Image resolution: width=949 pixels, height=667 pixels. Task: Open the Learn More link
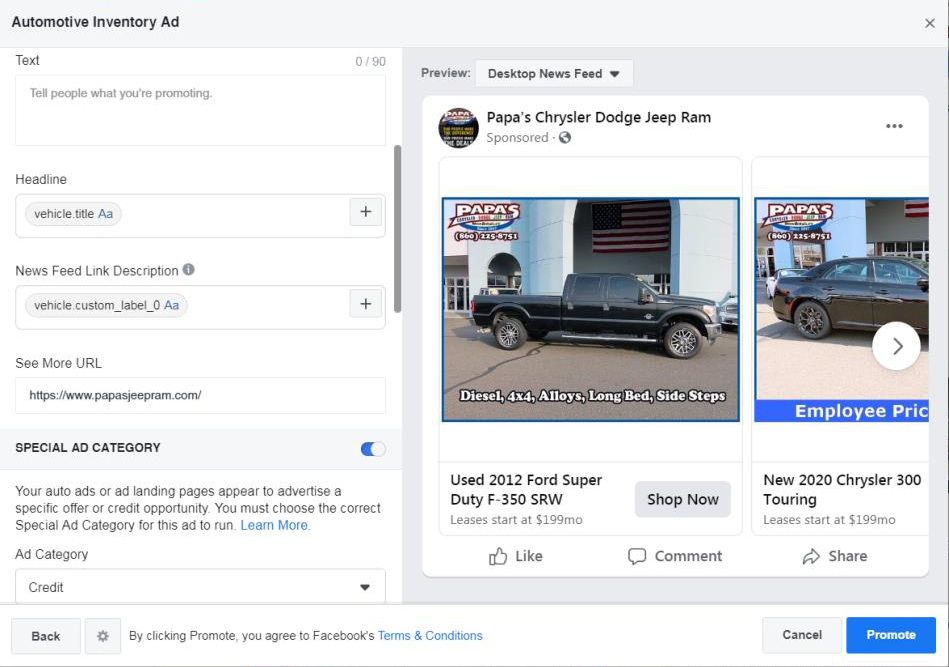[x=275, y=525]
